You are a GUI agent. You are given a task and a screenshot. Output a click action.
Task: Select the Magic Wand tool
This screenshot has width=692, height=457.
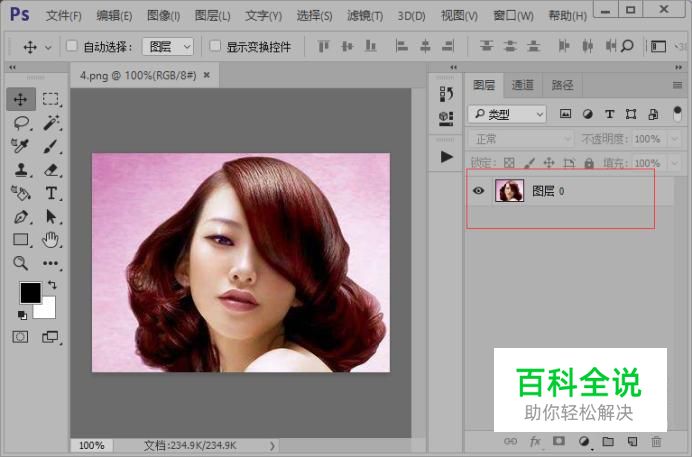(51, 123)
